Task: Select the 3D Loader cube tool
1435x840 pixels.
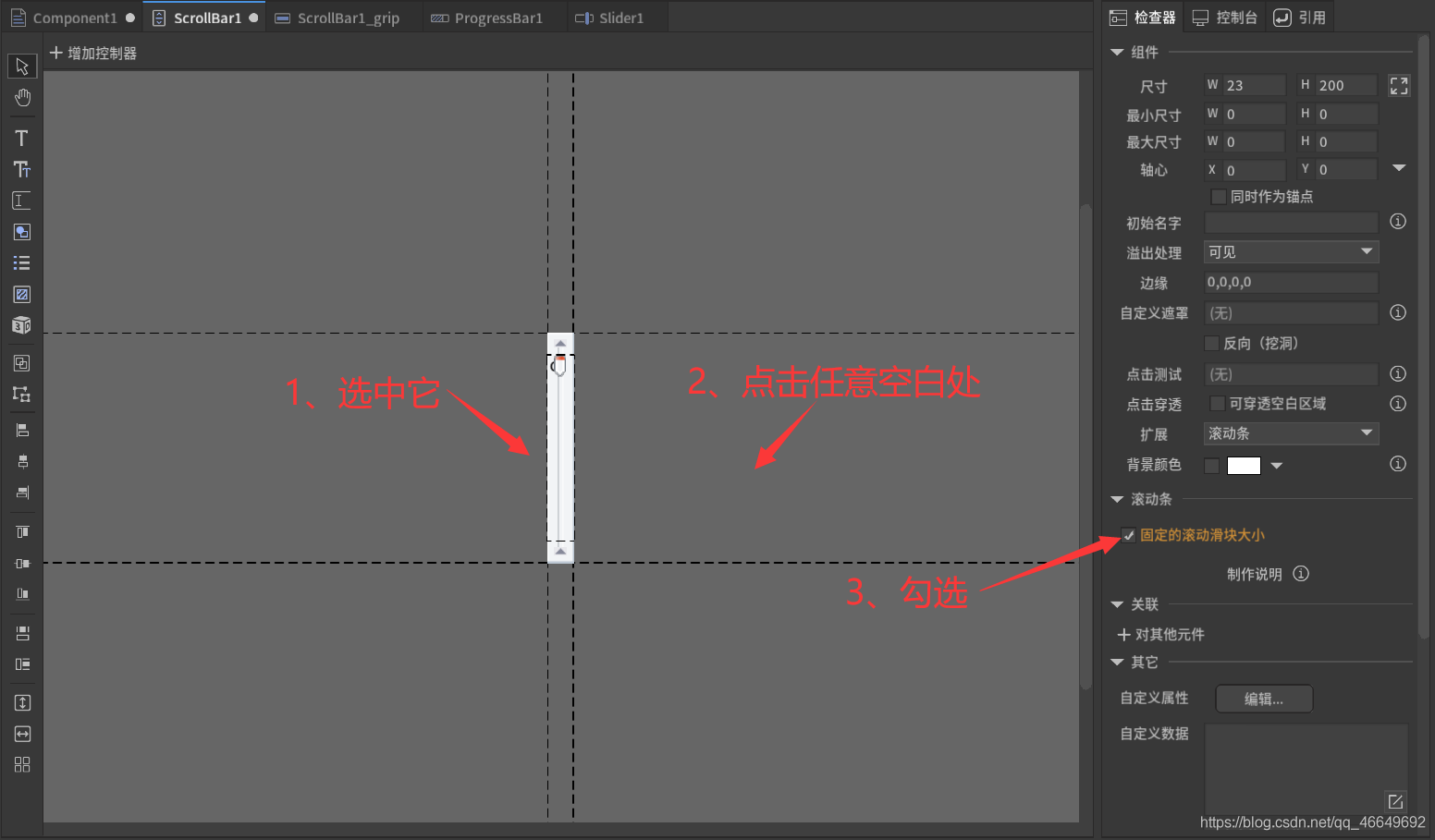Action: (x=21, y=325)
